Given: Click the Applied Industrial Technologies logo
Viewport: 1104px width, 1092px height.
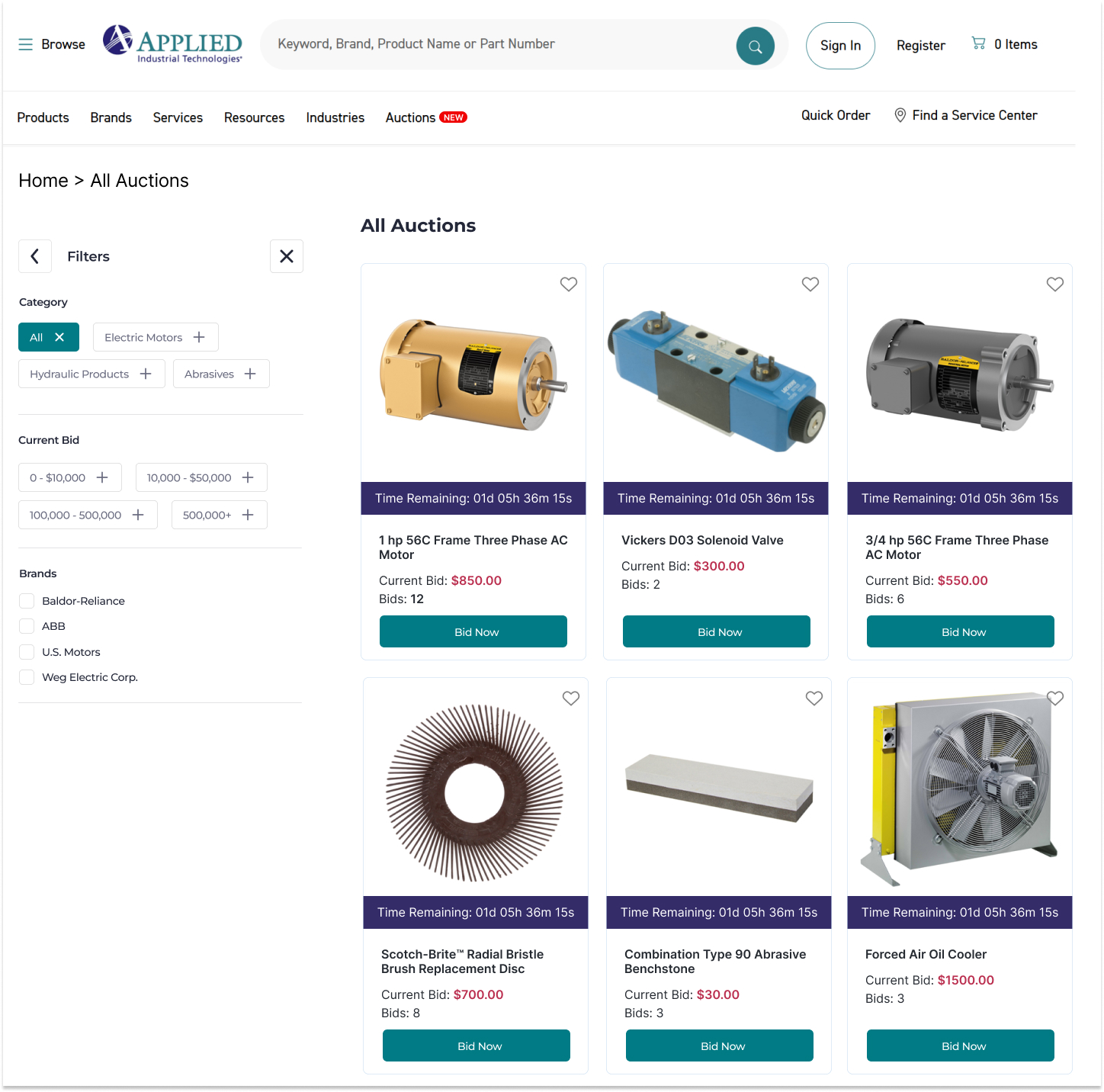Looking at the screenshot, I should coord(172,44).
